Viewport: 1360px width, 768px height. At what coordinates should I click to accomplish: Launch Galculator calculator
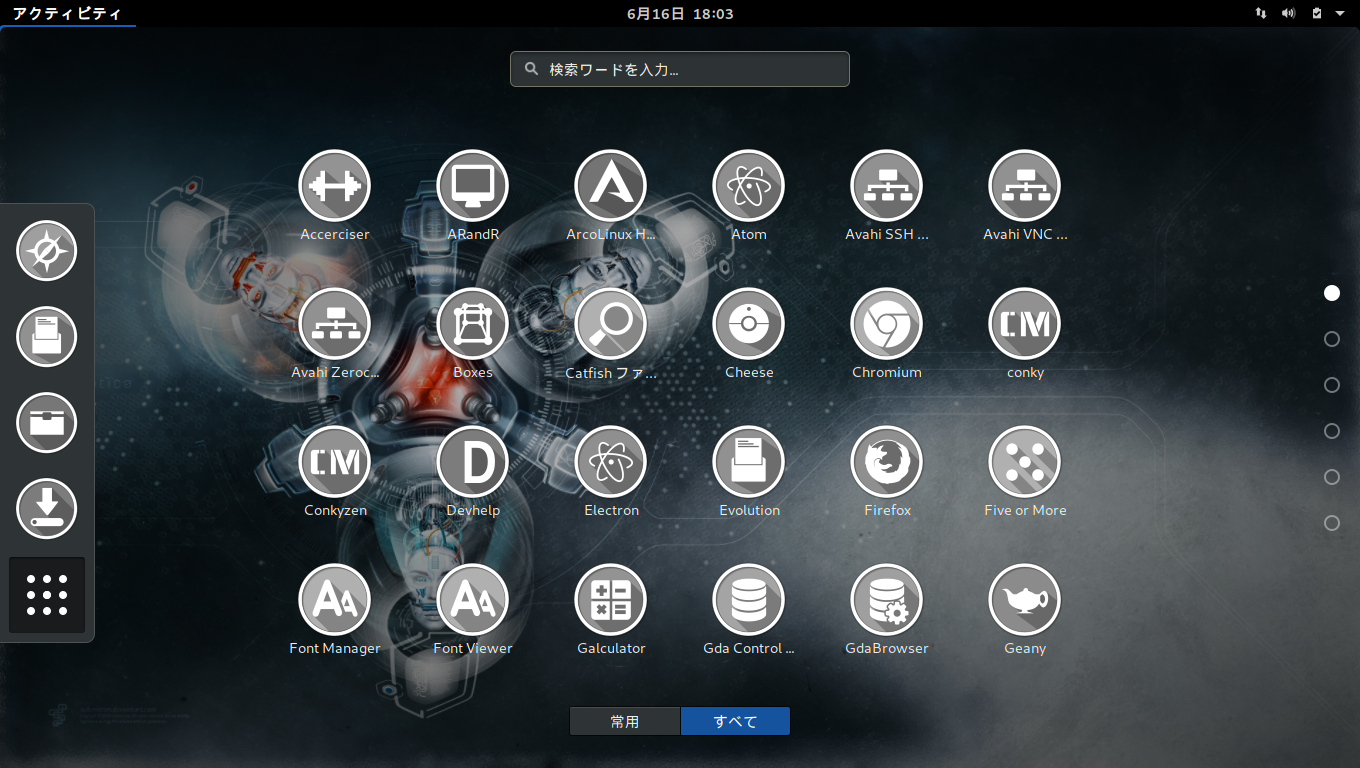coord(611,600)
